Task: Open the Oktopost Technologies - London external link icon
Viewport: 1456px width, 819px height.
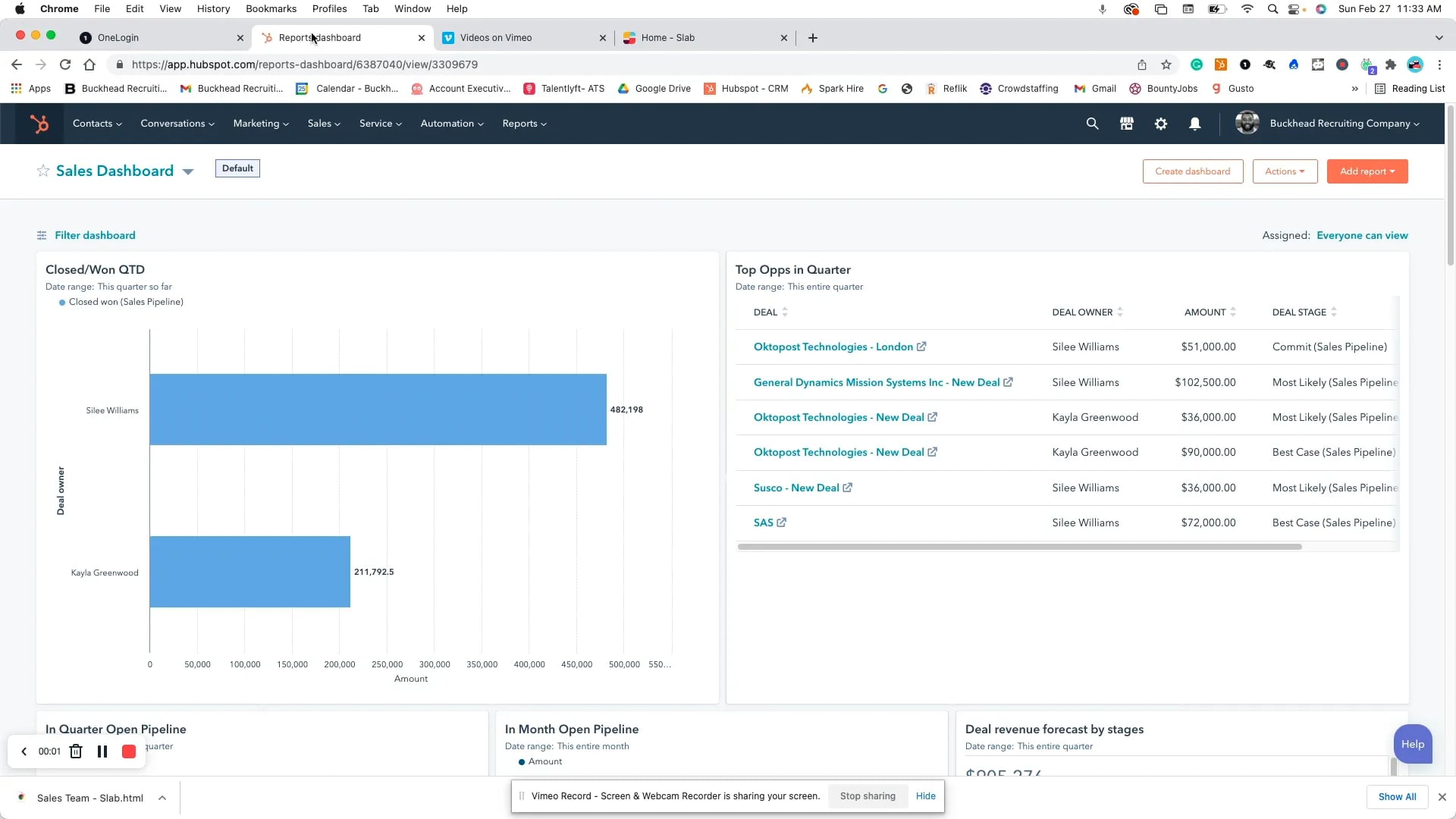Action: (921, 347)
